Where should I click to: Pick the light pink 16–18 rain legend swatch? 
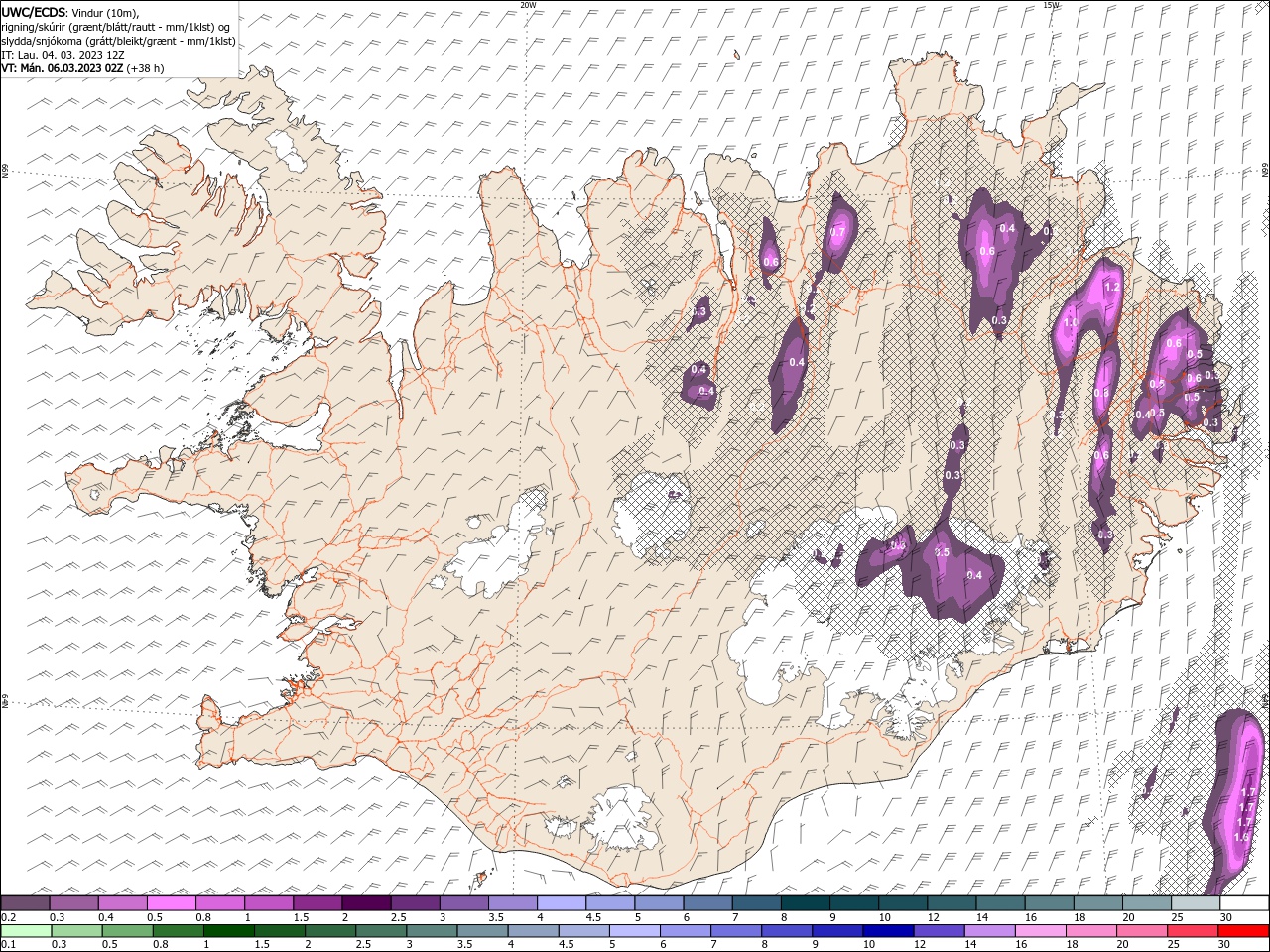1040,931
